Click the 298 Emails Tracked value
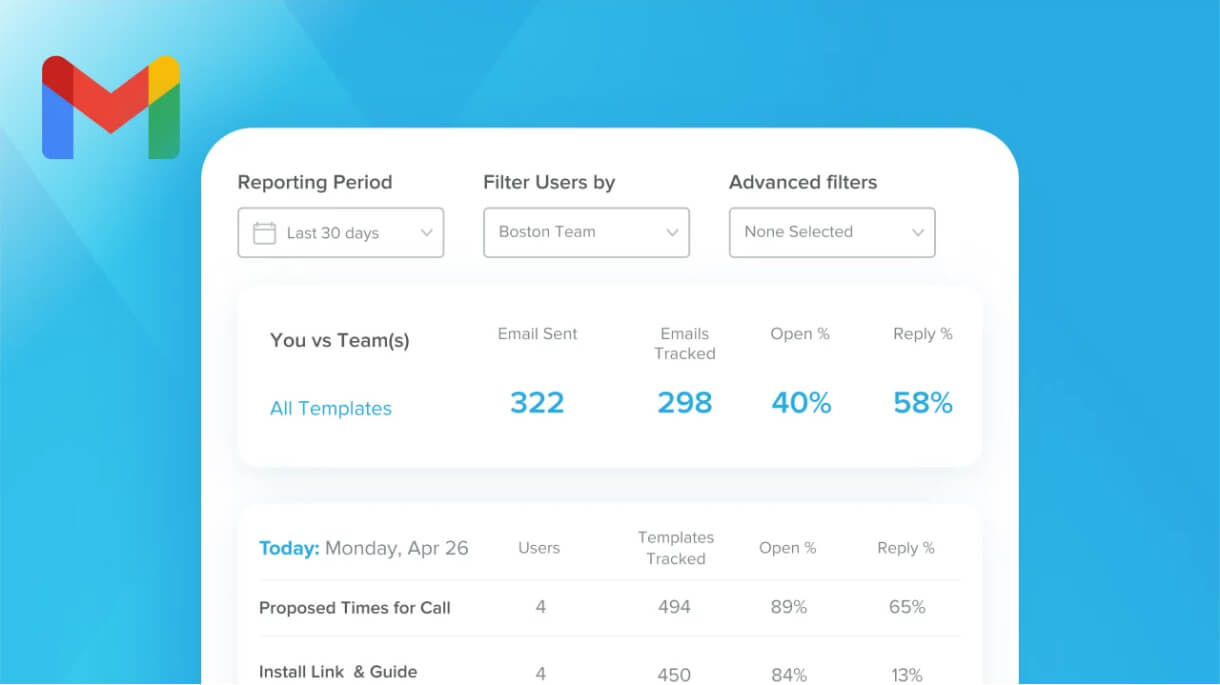The height and width of the screenshot is (685, 1220). click(x=685, y=403)
